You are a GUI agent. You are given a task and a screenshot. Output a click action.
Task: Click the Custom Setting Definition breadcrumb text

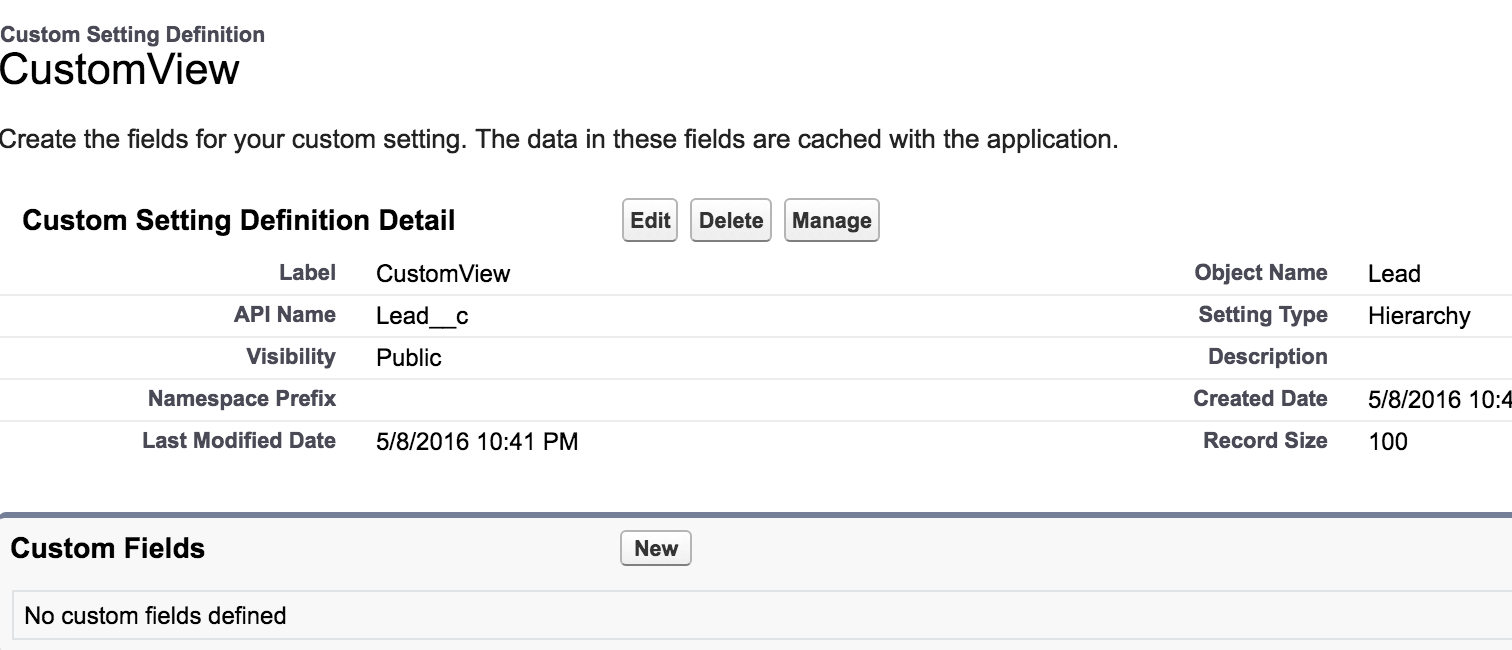[133, 35]
